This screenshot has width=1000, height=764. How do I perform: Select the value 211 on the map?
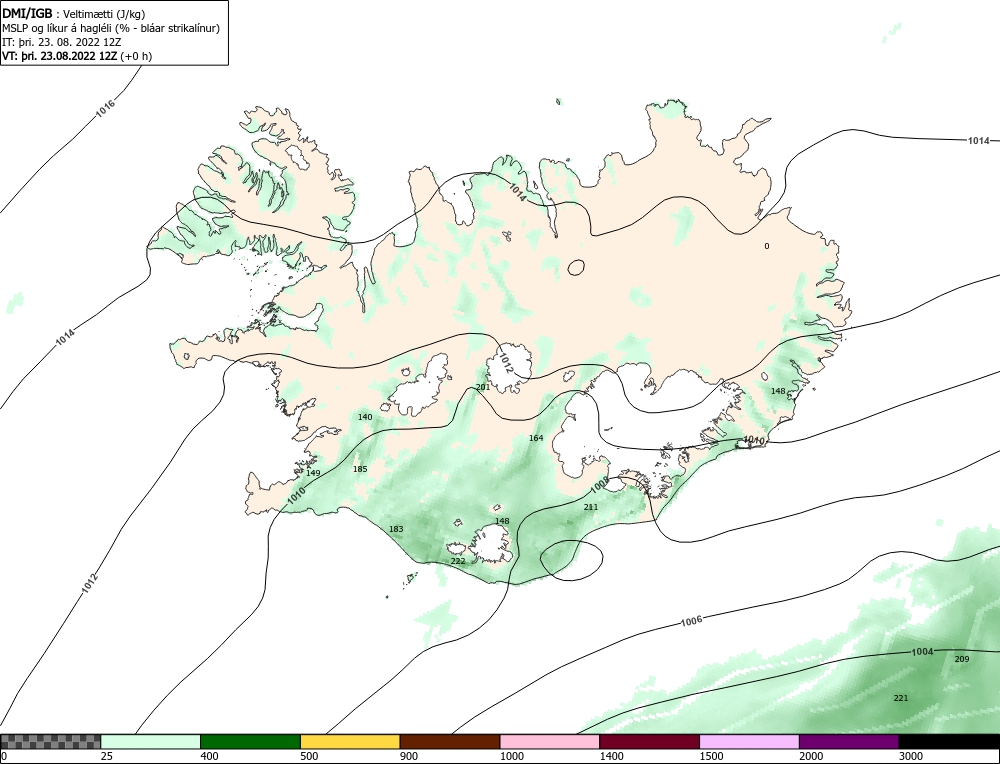(x=591, y=507)
